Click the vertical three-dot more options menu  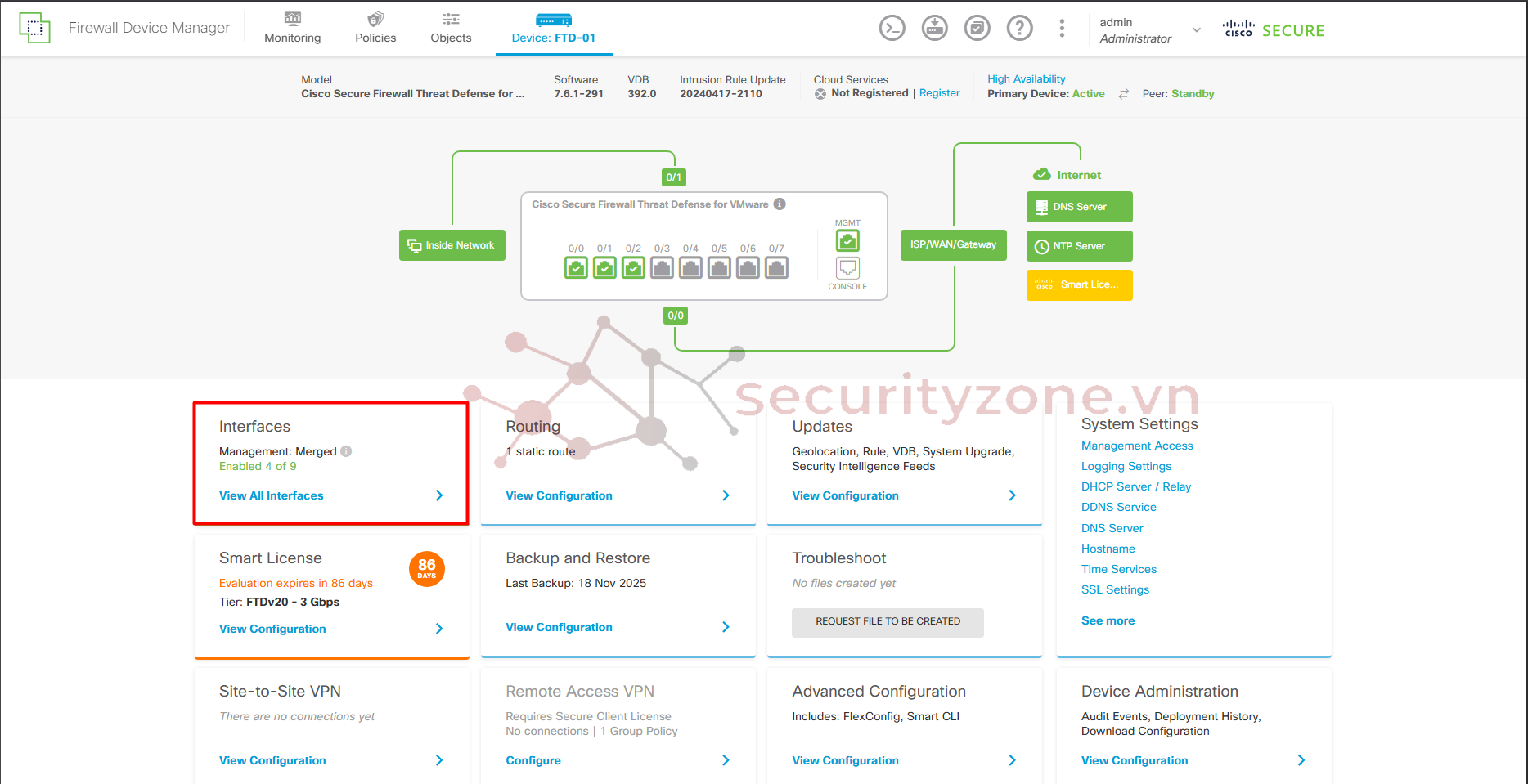[1062, 29]
